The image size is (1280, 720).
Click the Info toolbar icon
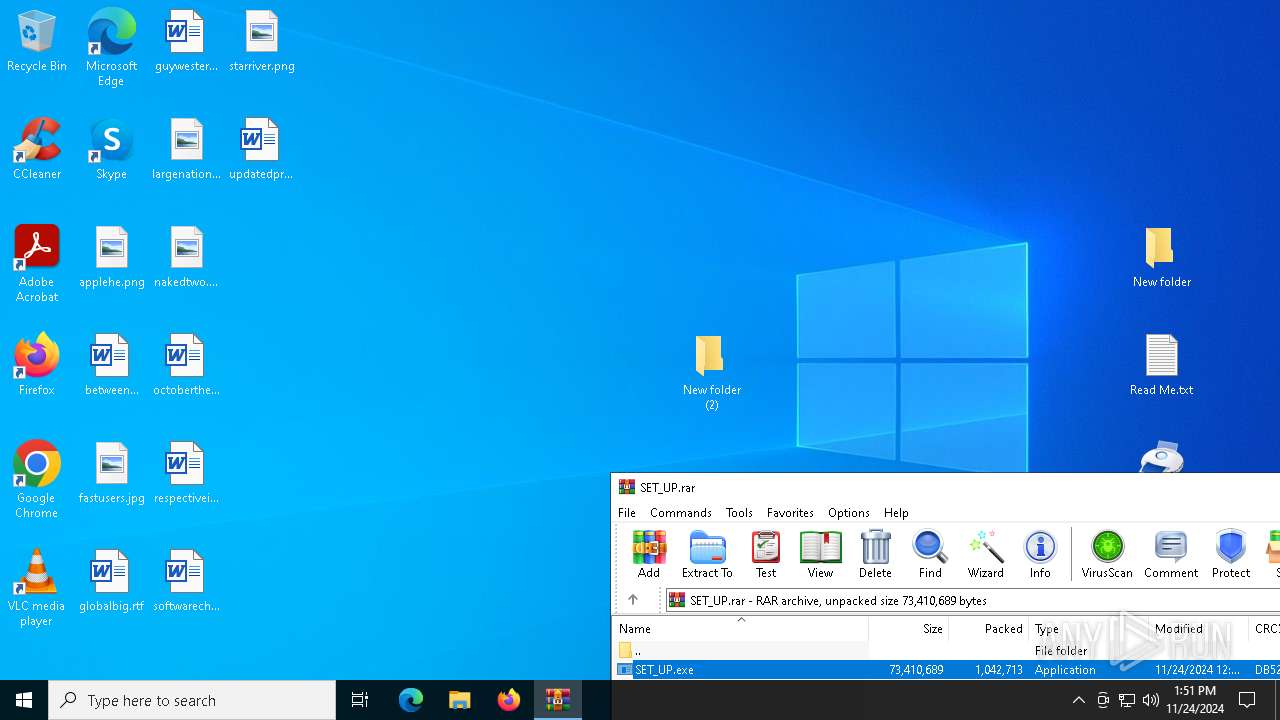[1040, 554]
